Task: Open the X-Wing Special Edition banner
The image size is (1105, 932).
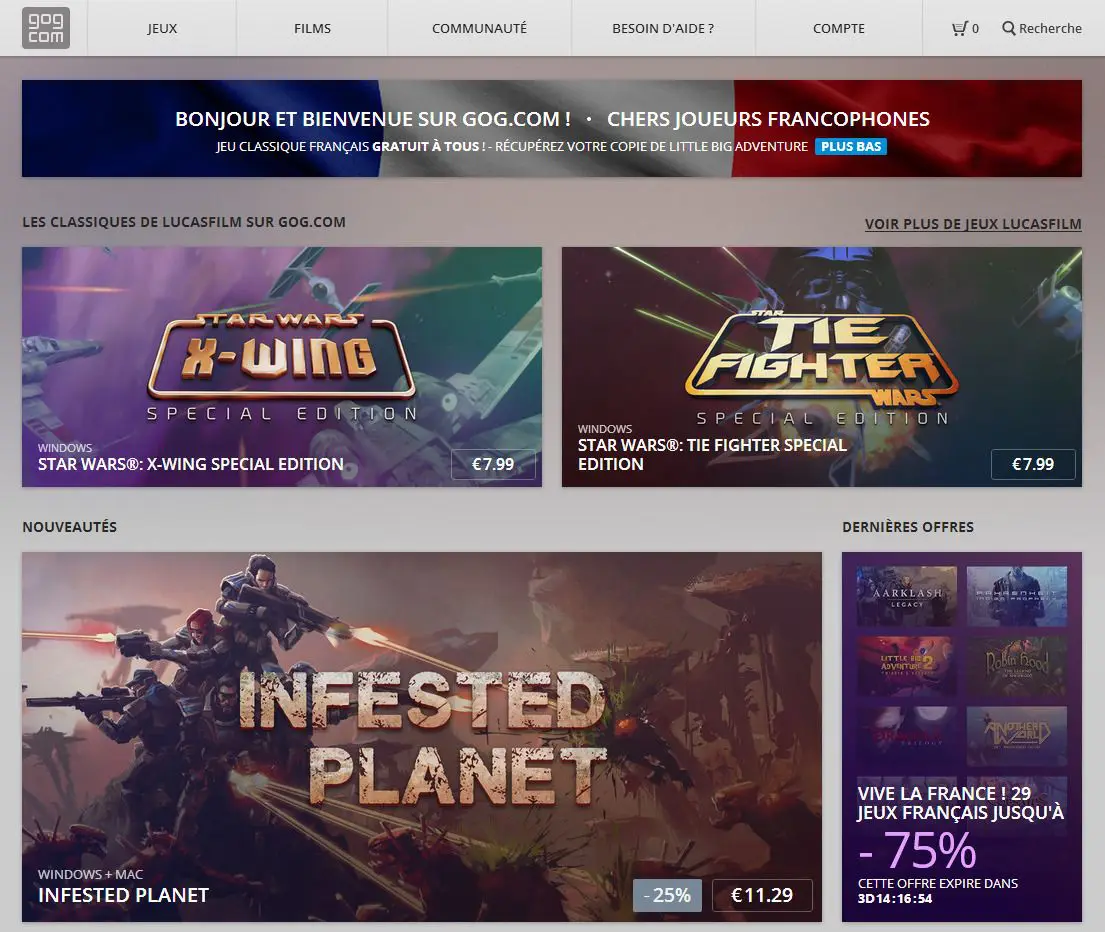Action: click(x=282, y=366)
